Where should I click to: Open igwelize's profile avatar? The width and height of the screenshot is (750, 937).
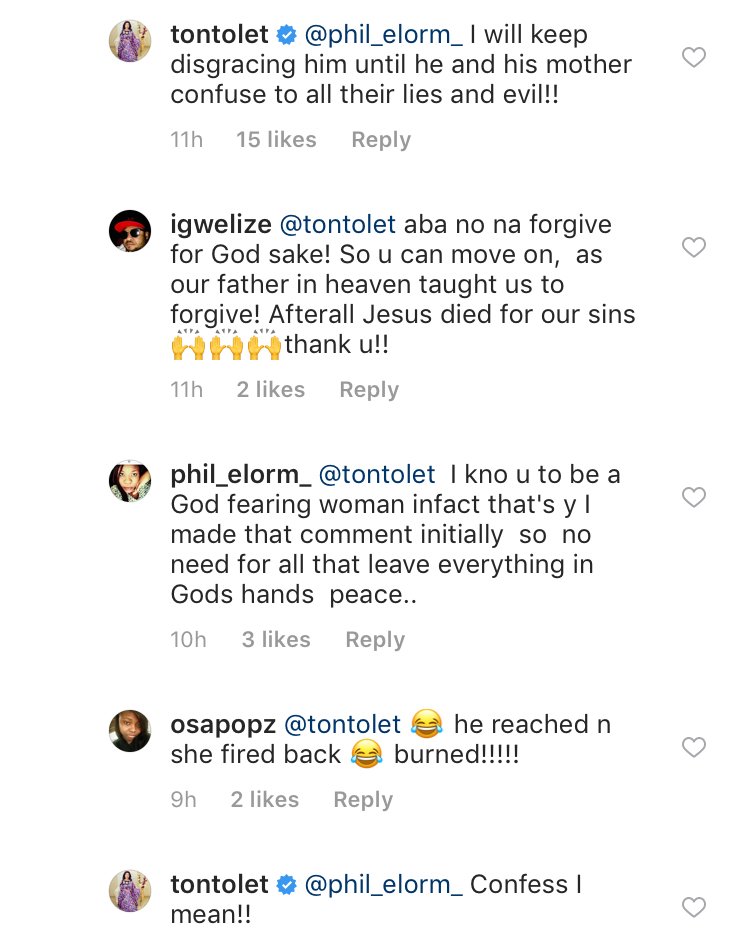coord(130,231)
